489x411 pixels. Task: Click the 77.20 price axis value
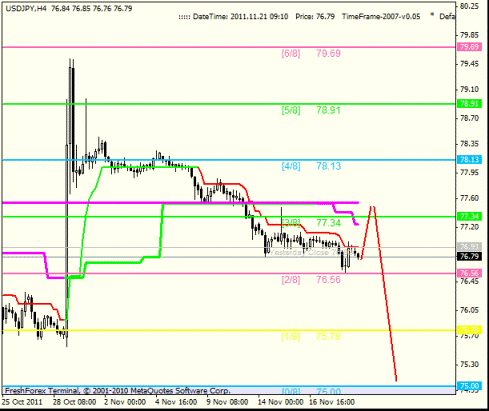coord(469,227)
